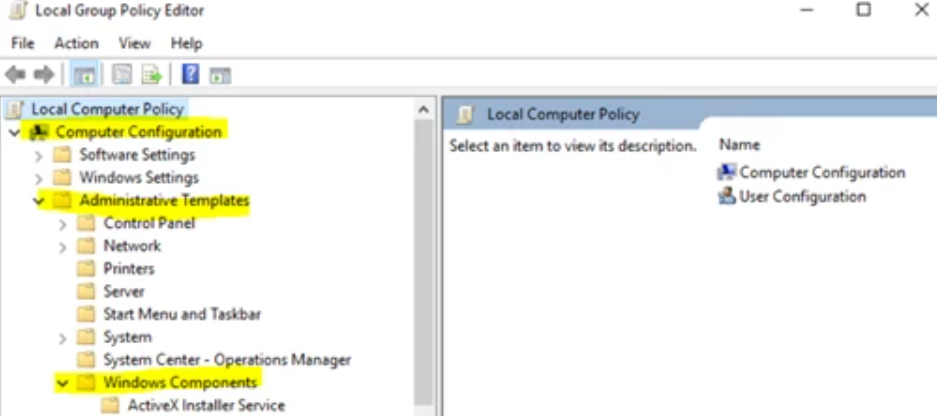The image size is (937, 416).
Task: Open the Action menu
Action: click(x=76, y=43)
